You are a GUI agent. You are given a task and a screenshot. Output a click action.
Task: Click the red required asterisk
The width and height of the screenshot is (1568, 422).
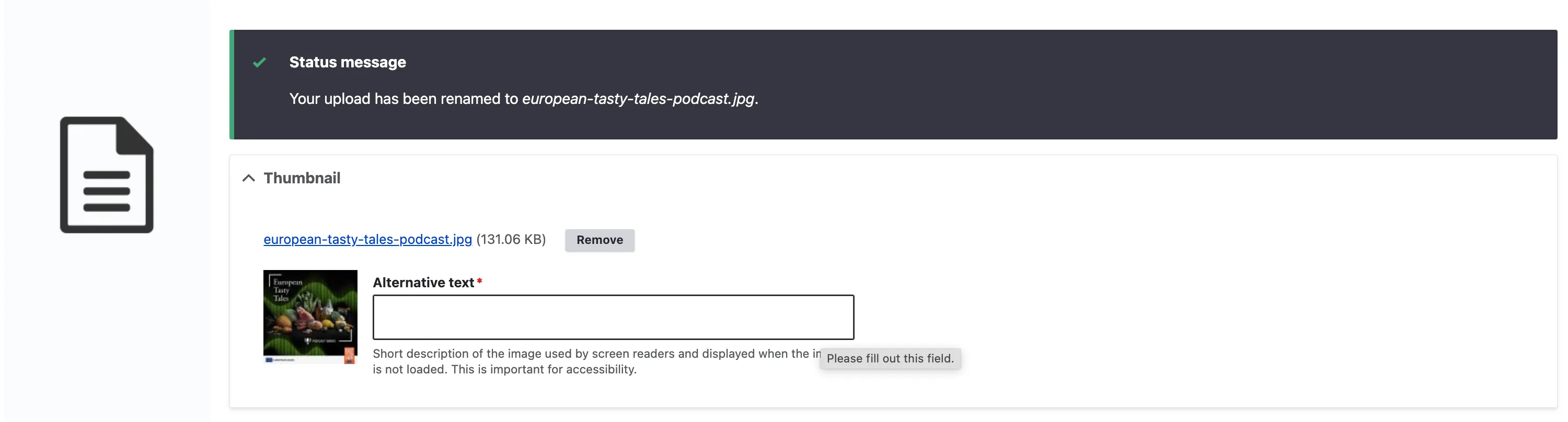[x=480, y=282]
